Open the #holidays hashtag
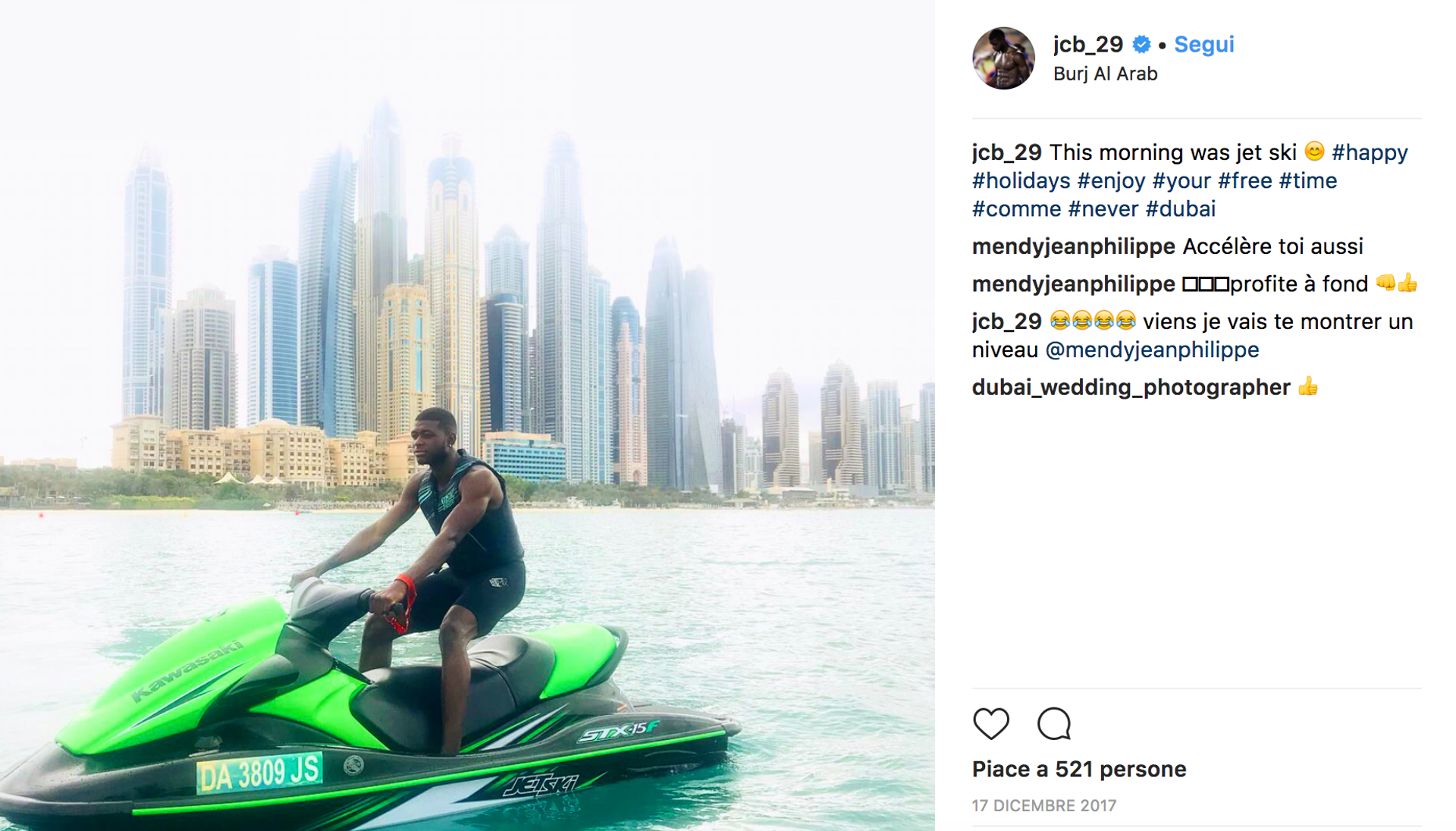This screenshot has height=831, width=1456. (x=1021, y=181)
